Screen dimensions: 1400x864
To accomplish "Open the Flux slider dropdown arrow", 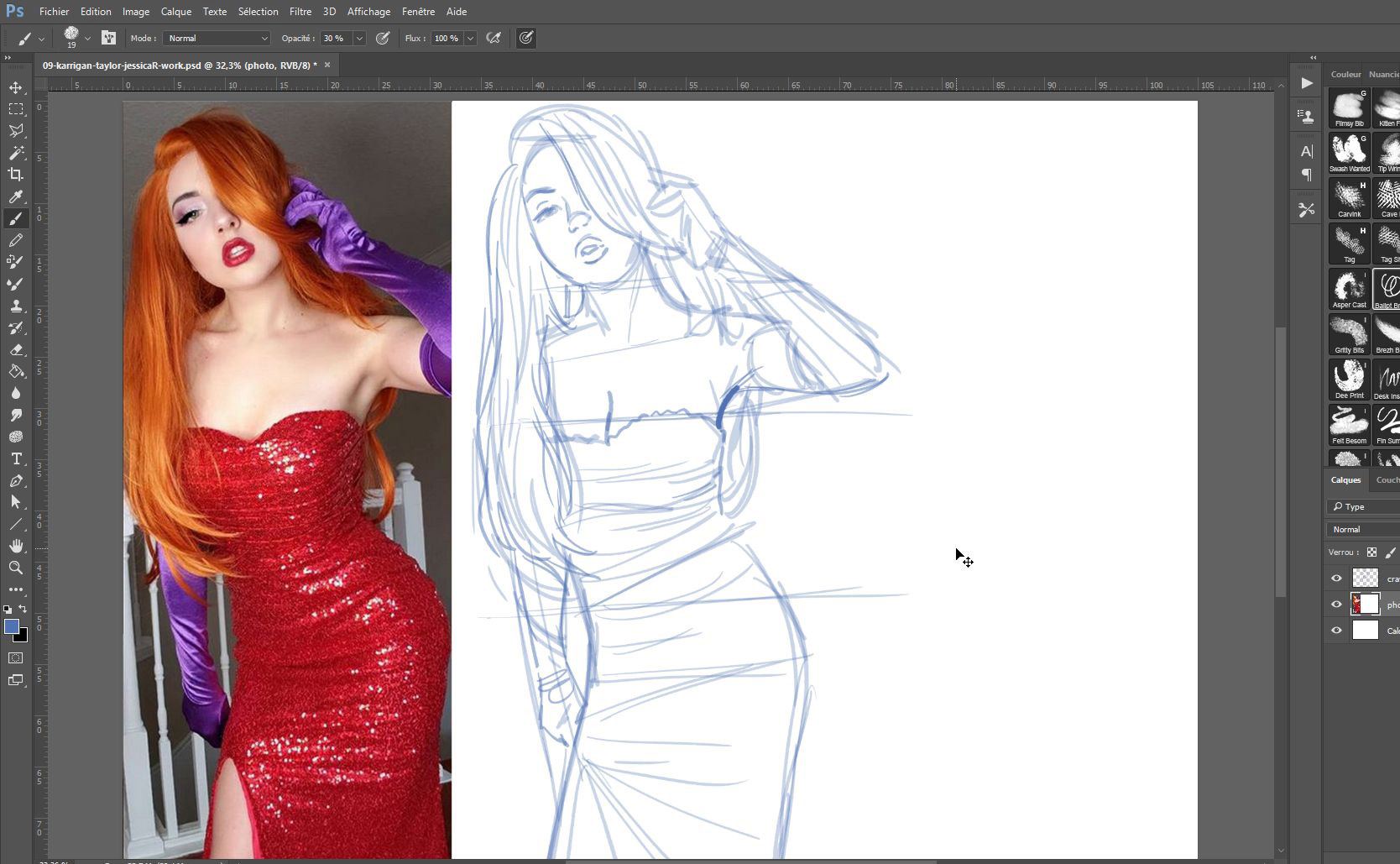I will (x=470, y=38).
